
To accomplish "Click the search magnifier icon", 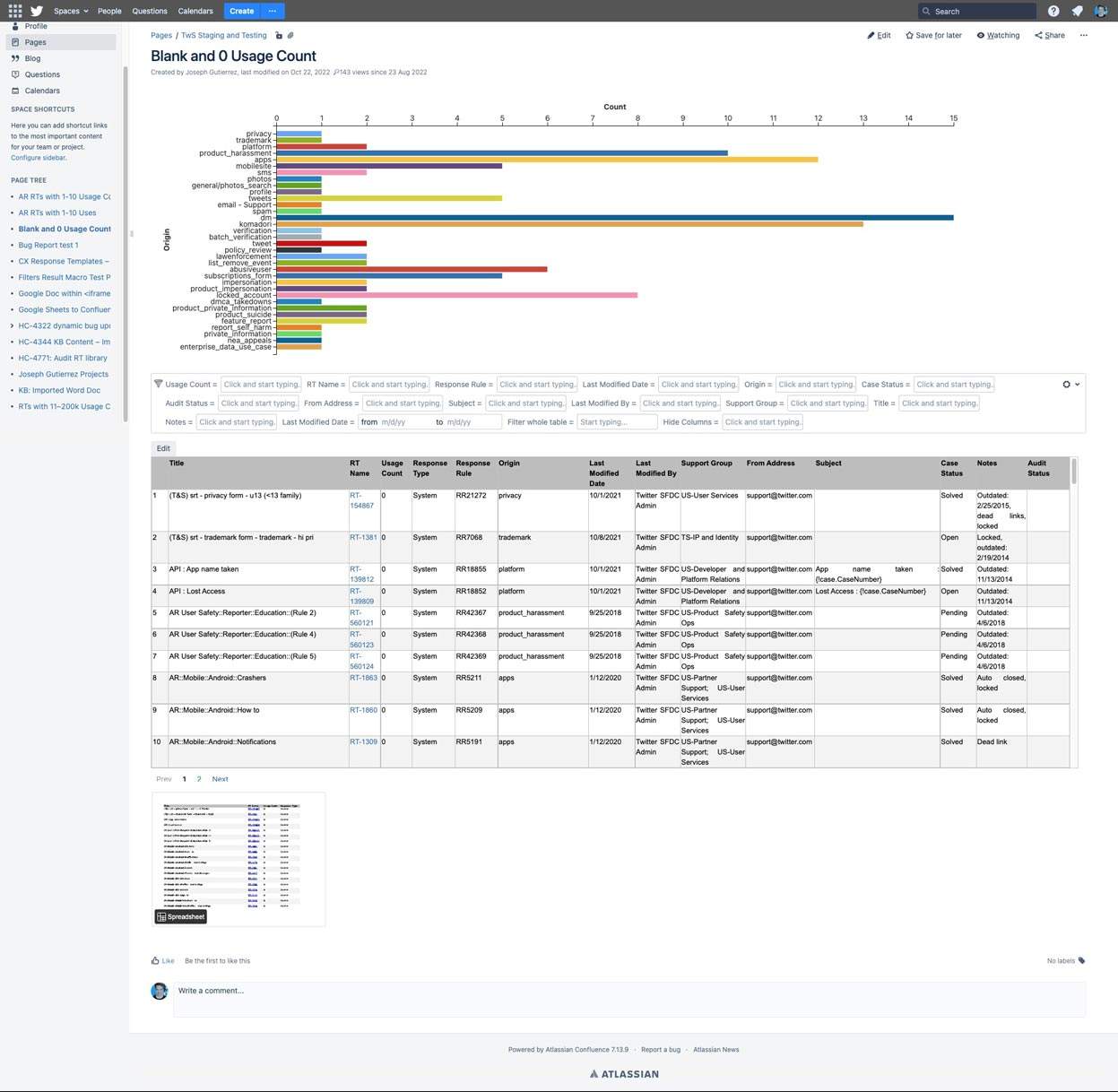I will pyautogui.click(x=926, y=12).
